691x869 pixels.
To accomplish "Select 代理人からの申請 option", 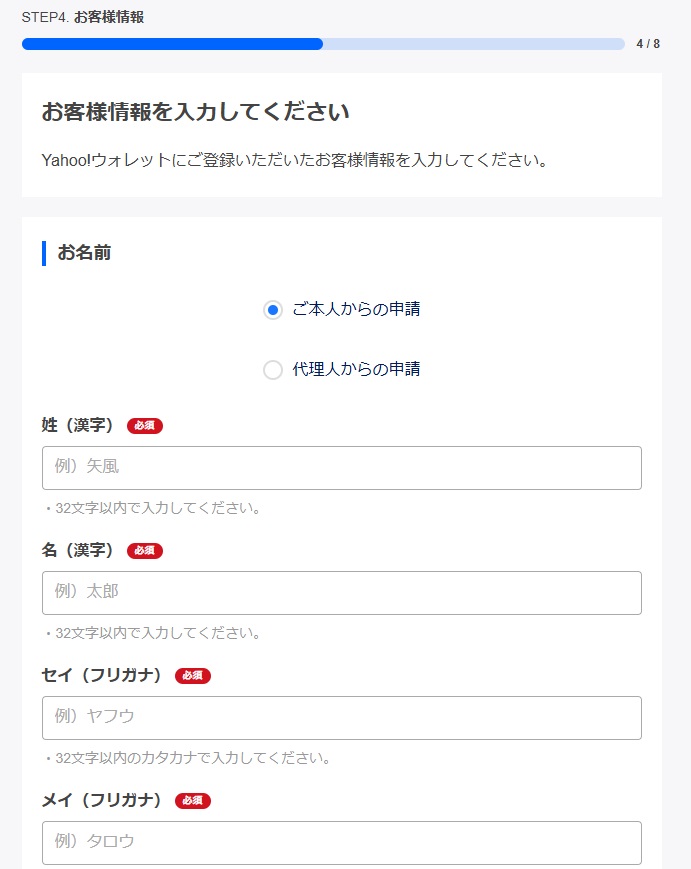I will click(x=272, y=370).
